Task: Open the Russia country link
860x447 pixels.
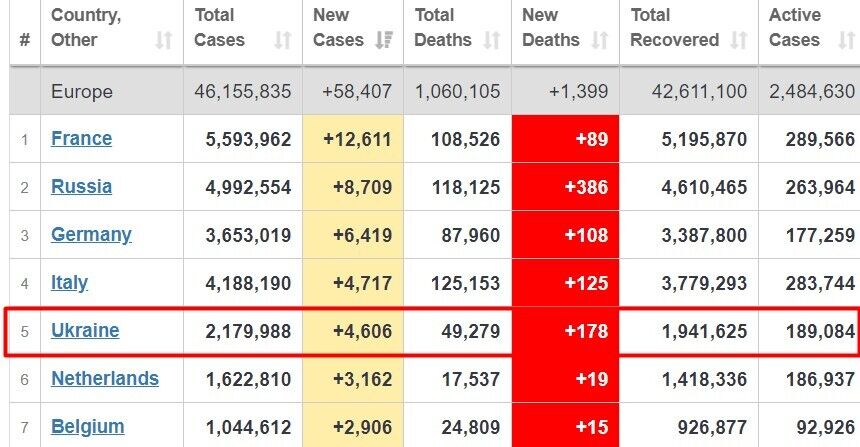Action: coord(81,187)
